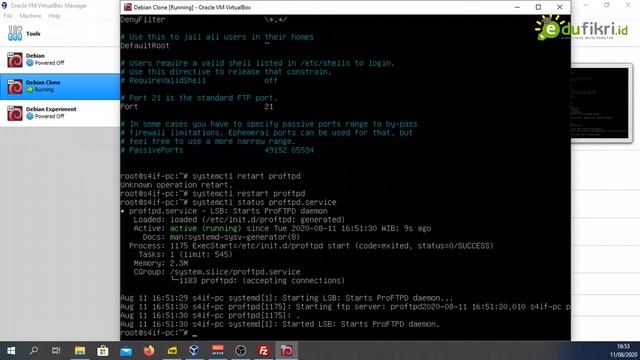Image resolution: width=640 pixels, height=360 pixels.
Task: Open Microsoft Store from the taskbar
Action: point(102,351)
